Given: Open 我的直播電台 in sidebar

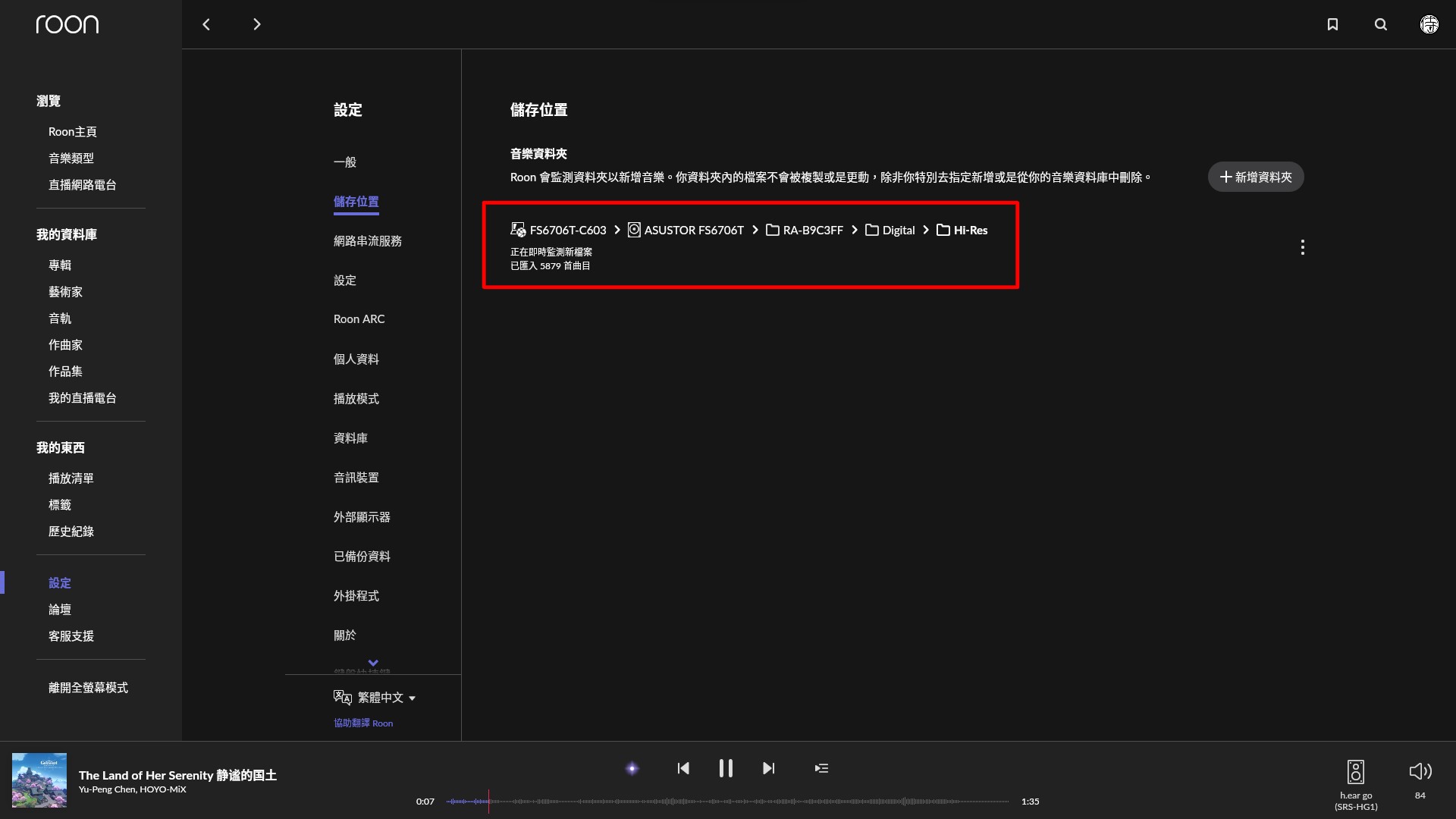Looking at the screenshot, I should (83, 398).
